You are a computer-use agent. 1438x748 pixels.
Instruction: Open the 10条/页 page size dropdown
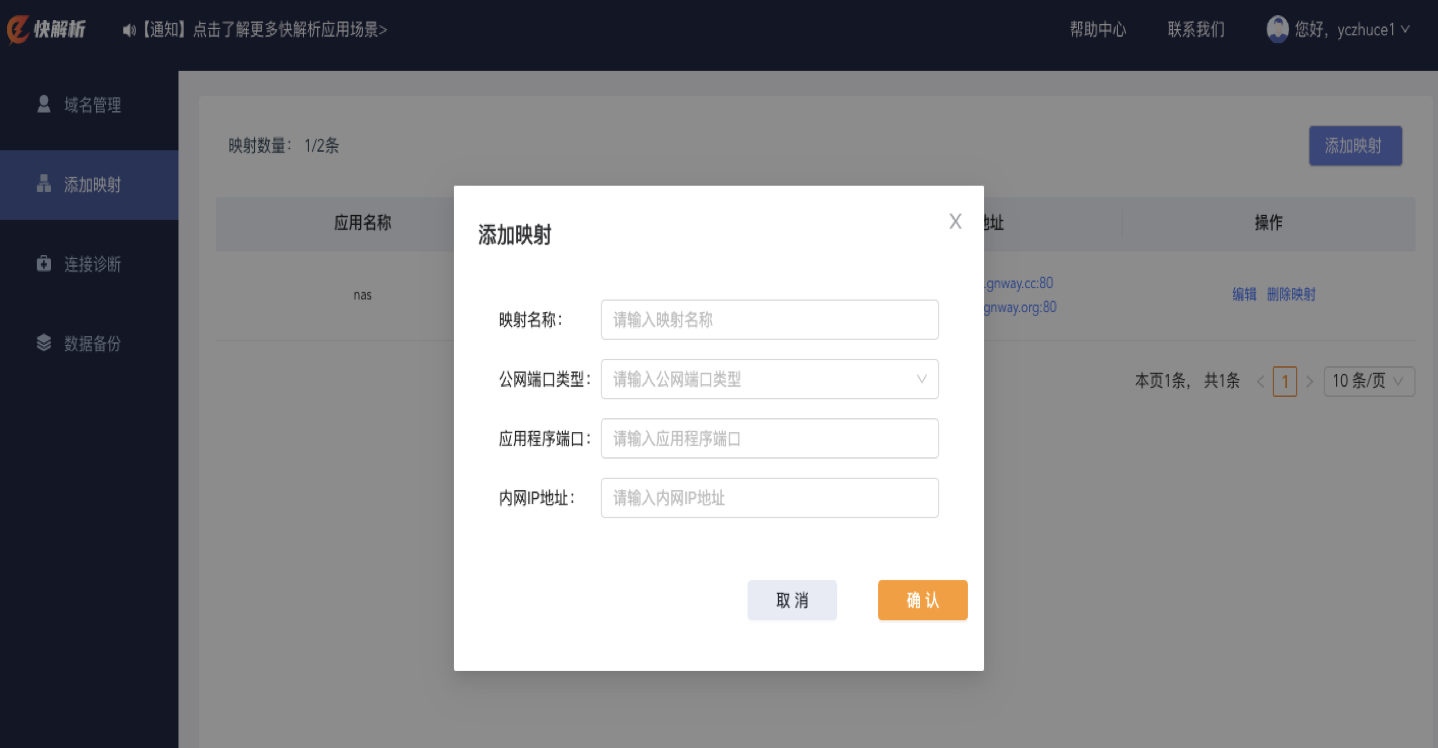(1368, 381)
